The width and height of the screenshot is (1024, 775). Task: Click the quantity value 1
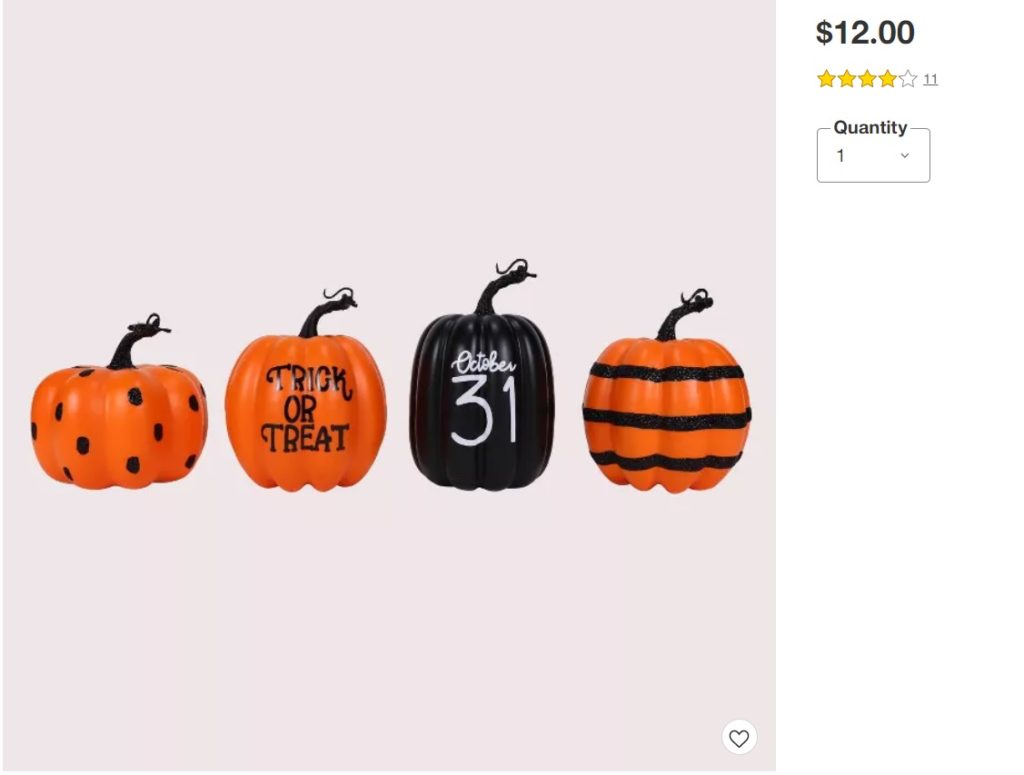840,156
